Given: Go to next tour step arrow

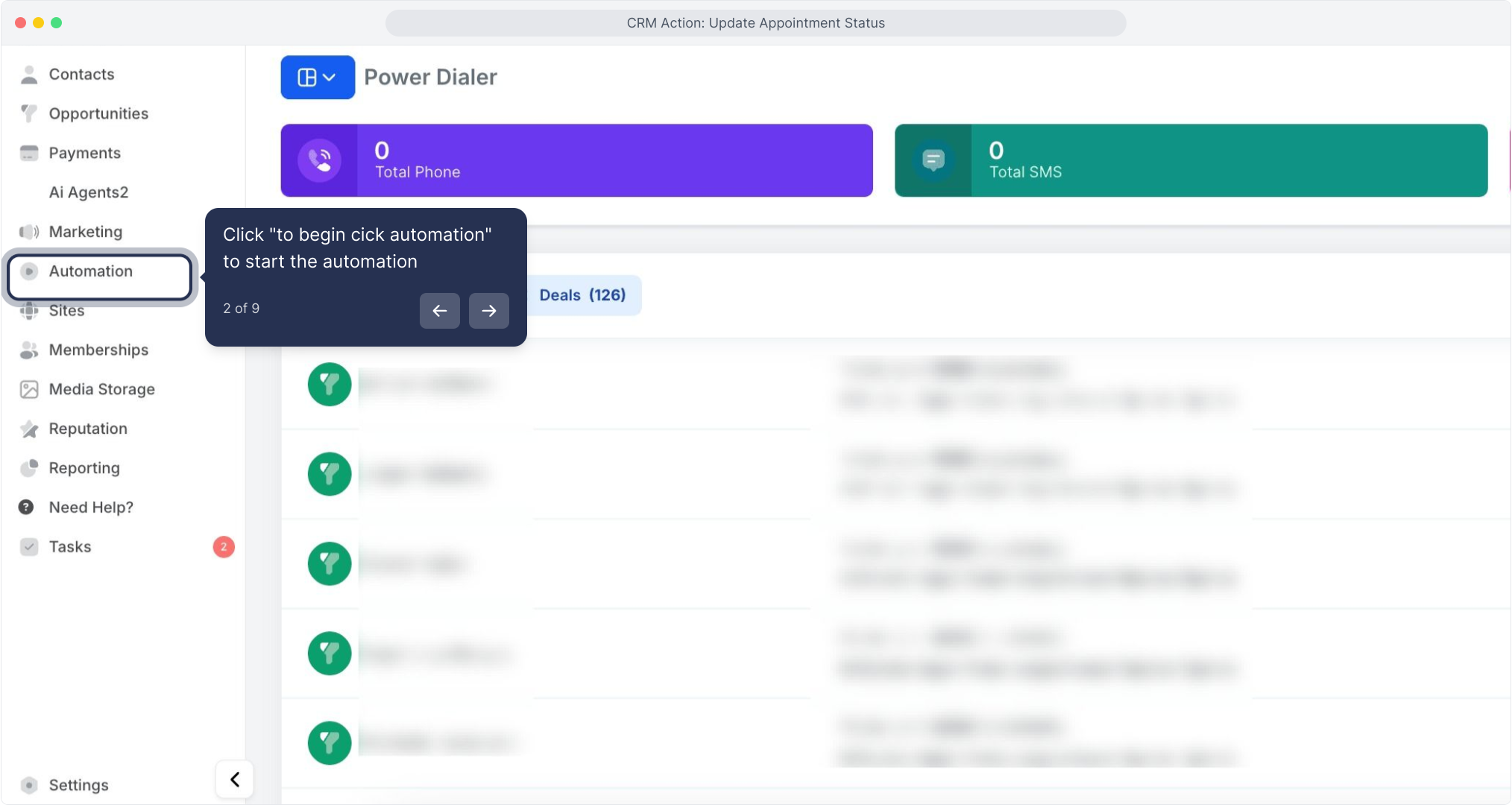Looking at the screenshot, I should 489,311.
